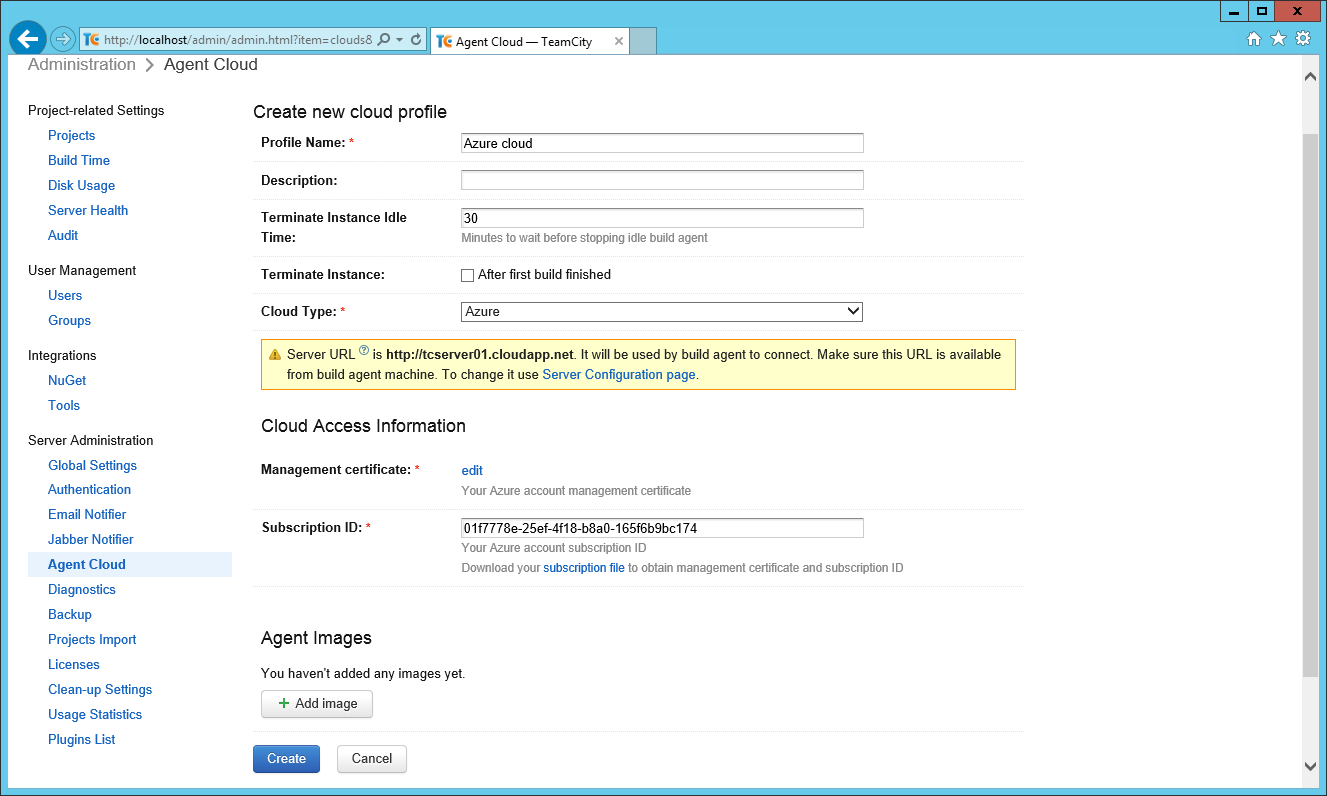
Task: Click the scrollbar down arrow
Action: point(1311,766)
